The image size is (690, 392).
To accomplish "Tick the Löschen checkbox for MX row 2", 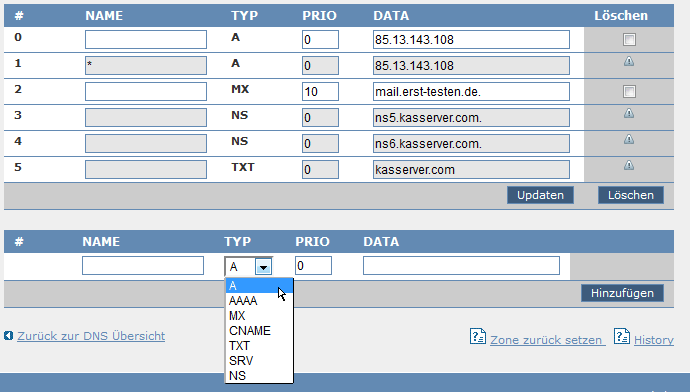I will tap(629, 92).
